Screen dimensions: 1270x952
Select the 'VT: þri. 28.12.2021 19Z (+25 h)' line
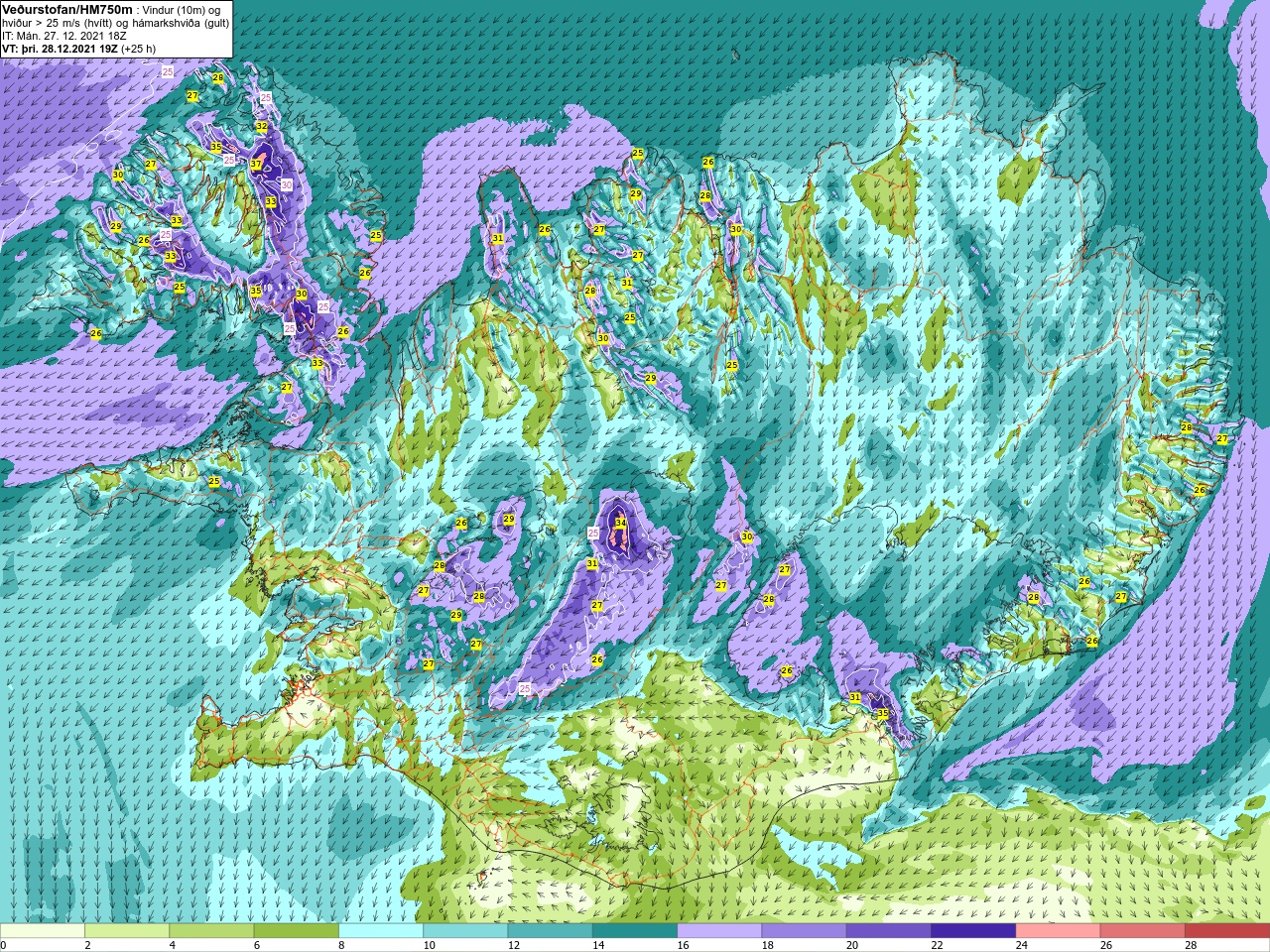tap(78, 49)
